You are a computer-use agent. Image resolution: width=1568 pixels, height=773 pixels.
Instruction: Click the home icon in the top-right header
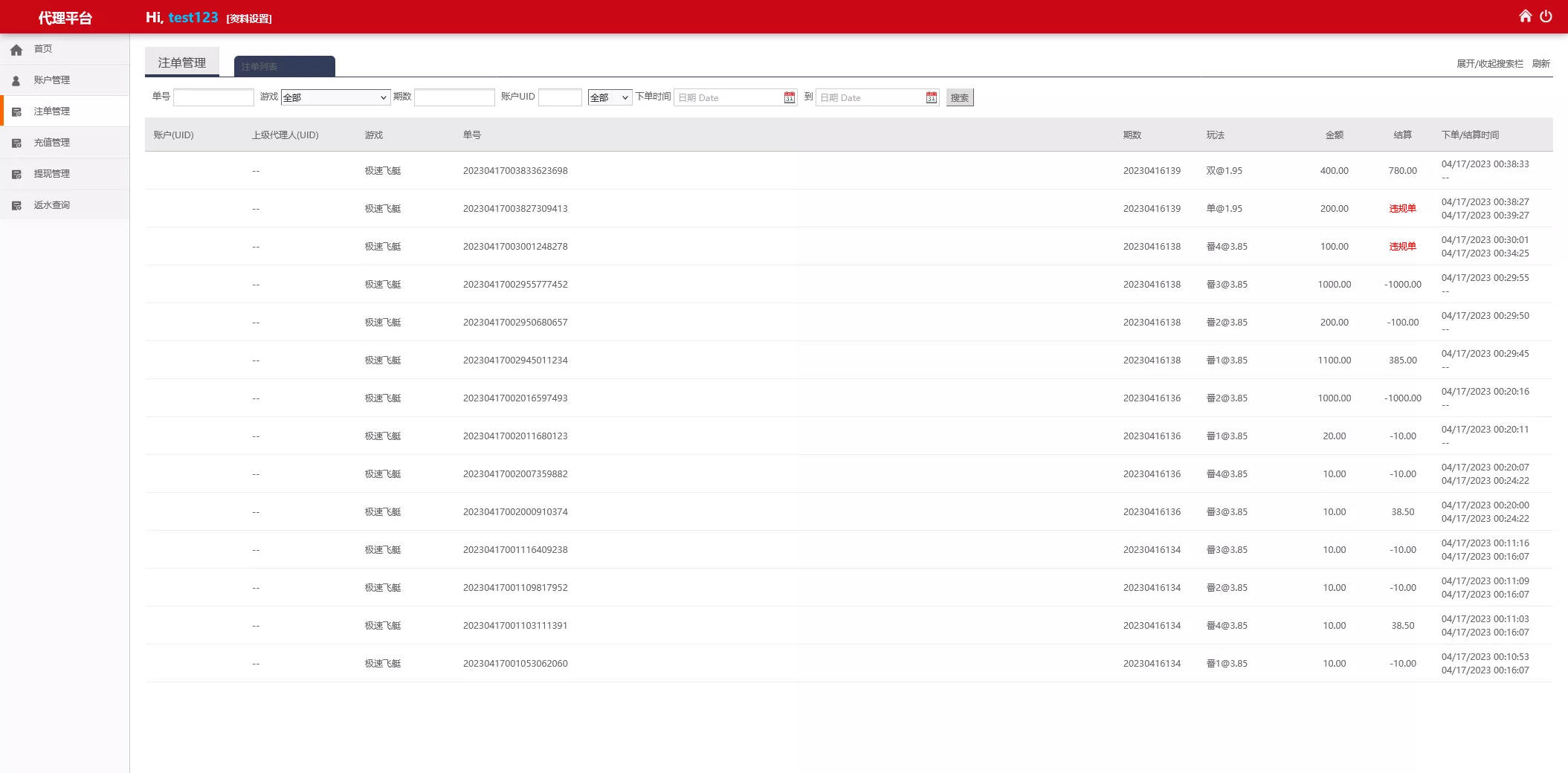coord(1525,16)
